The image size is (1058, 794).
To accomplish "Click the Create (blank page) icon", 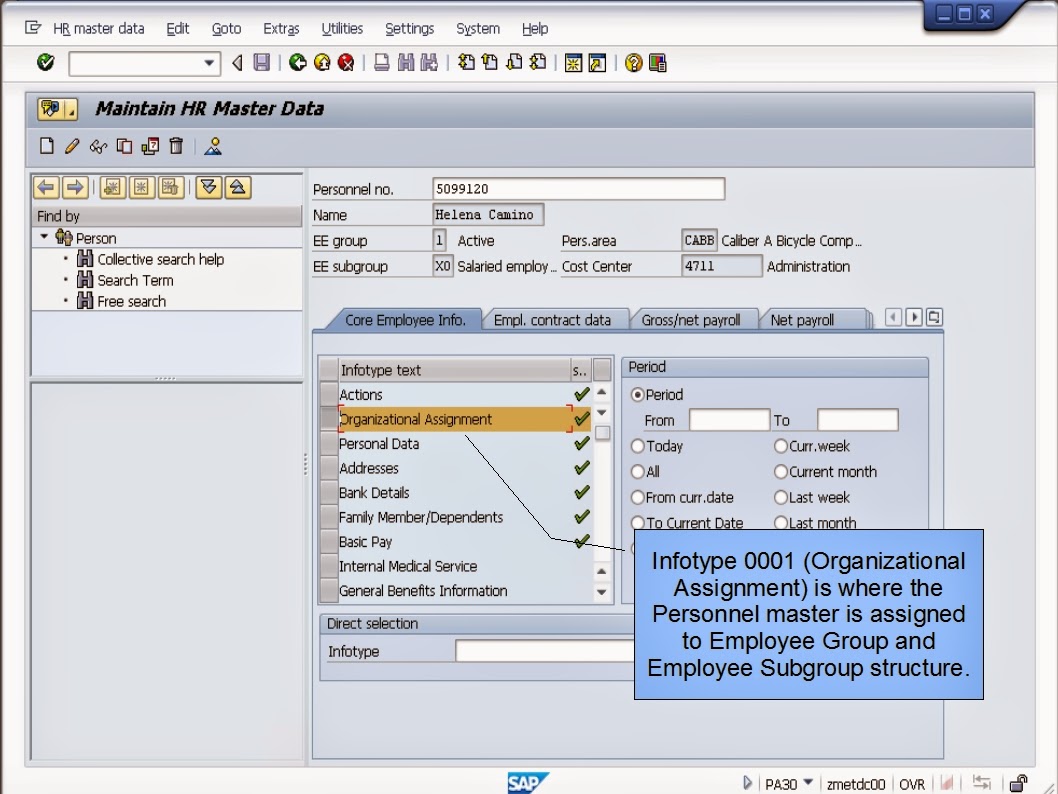I will 46,146.
